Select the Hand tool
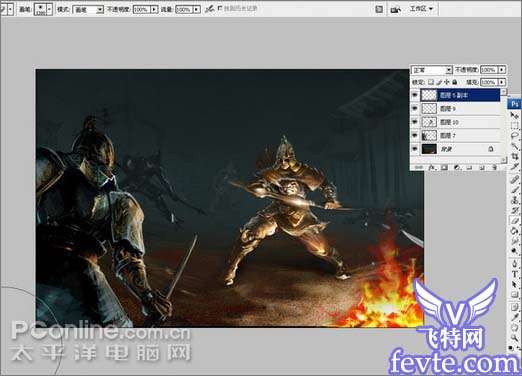 coord(515,328)
